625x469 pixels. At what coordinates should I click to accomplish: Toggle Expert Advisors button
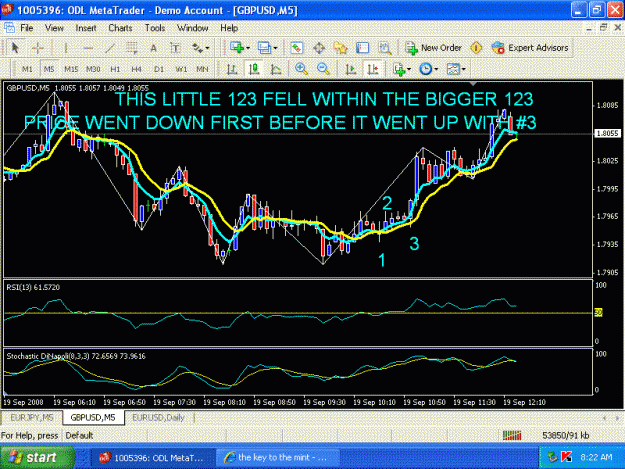pyautogui.click(x=530, y=48)
